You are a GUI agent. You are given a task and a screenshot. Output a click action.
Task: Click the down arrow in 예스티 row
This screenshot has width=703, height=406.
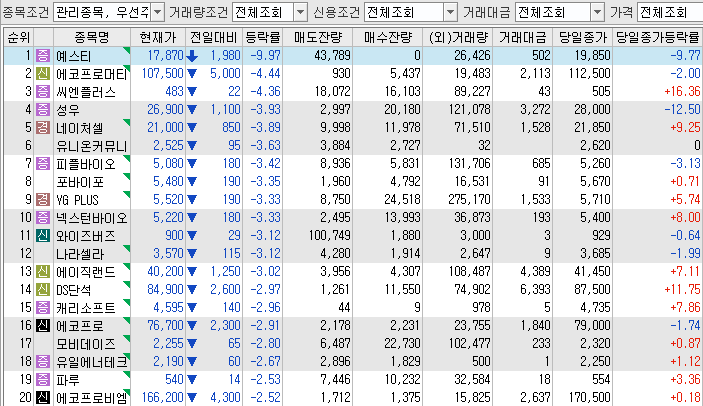click(x=192, y=56)
